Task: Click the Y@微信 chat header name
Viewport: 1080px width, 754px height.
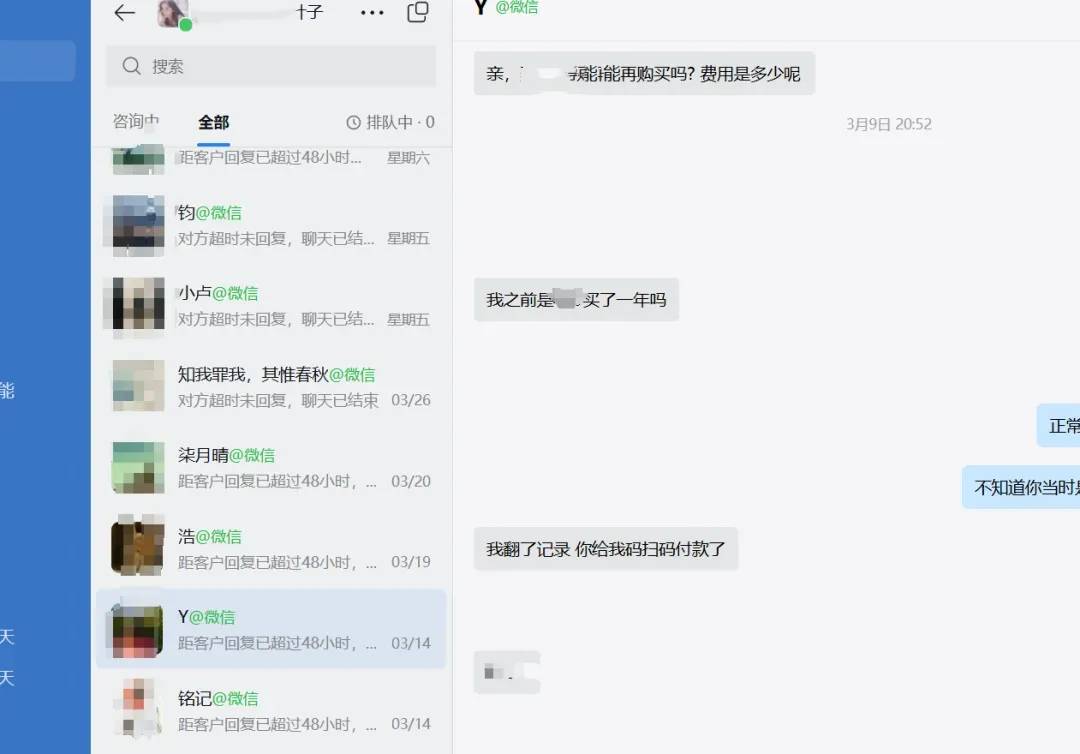Action: (x=506, y=7)
